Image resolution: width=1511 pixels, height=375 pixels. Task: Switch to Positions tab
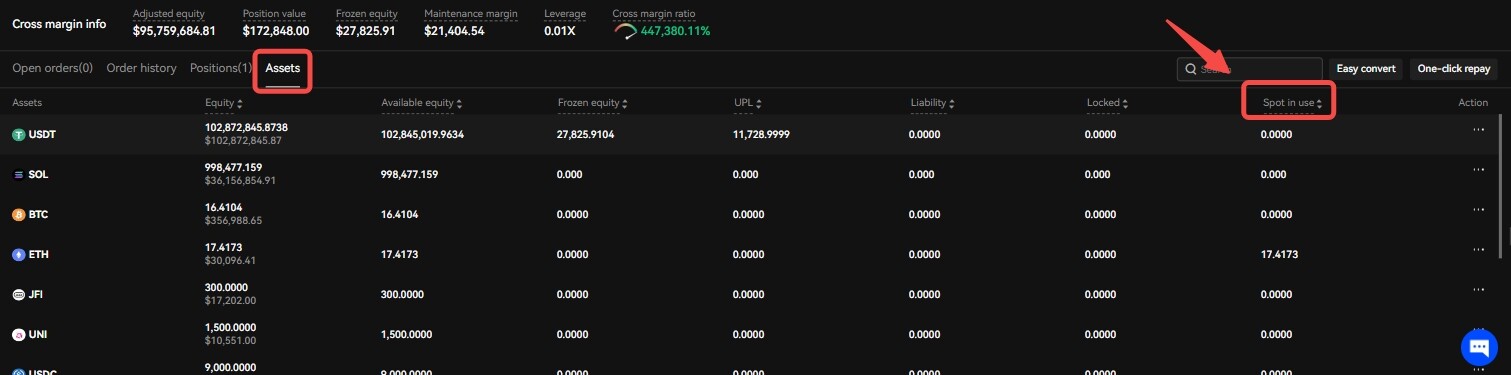pyautogui.click(x=220, y=68)
